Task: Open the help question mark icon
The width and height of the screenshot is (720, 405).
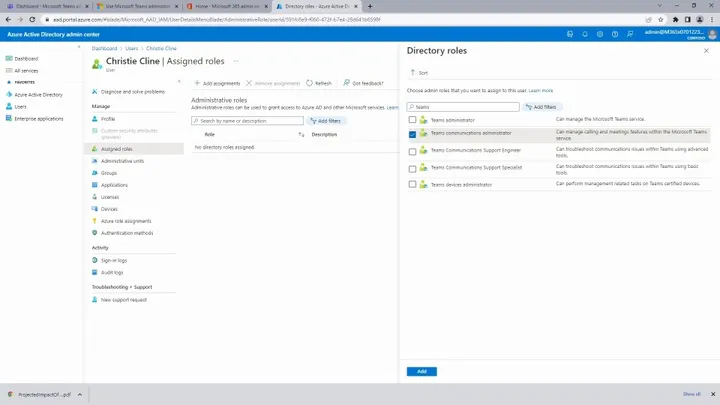Action: [615, 34]
